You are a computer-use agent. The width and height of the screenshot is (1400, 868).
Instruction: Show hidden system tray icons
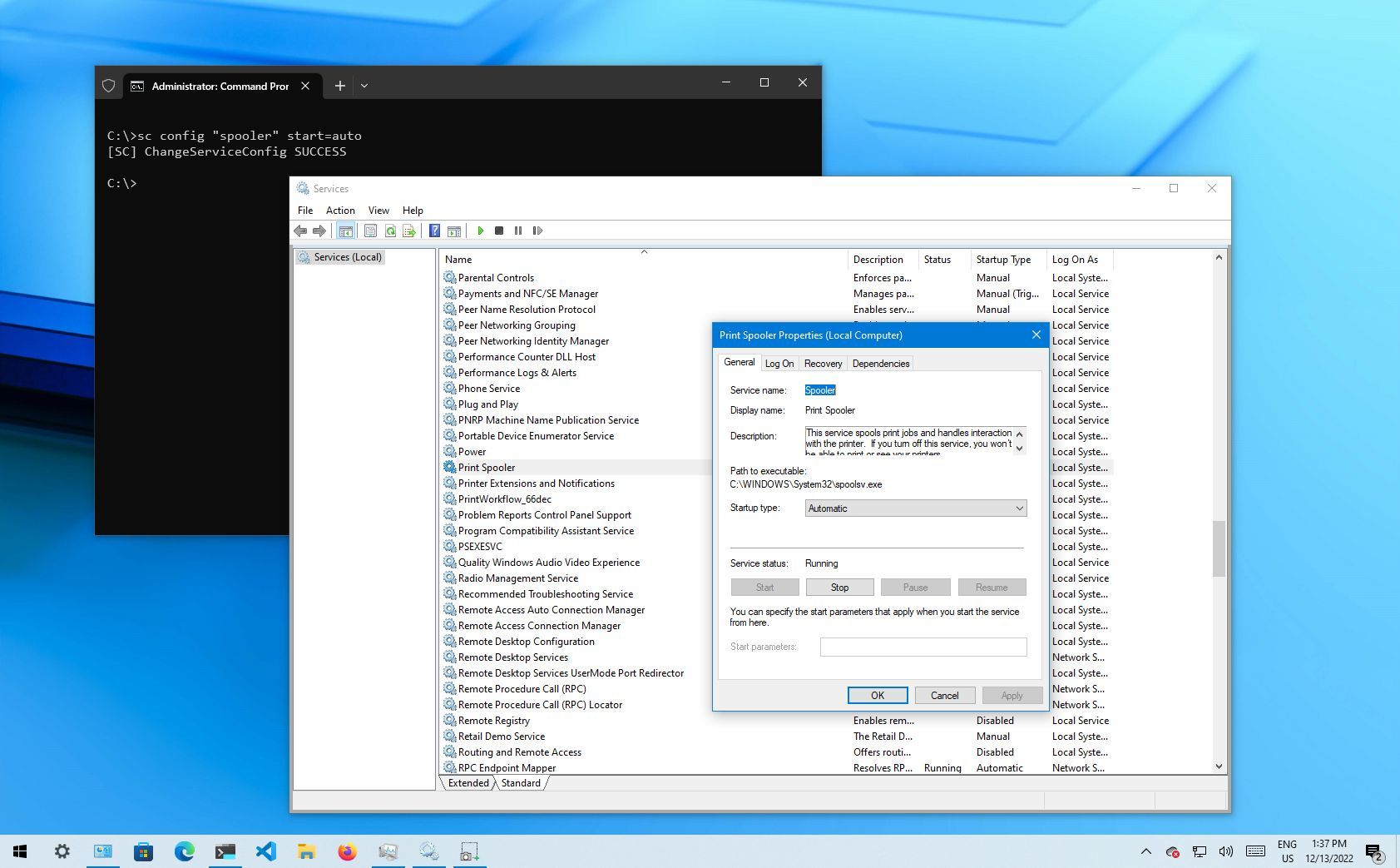pos(1145,851)
